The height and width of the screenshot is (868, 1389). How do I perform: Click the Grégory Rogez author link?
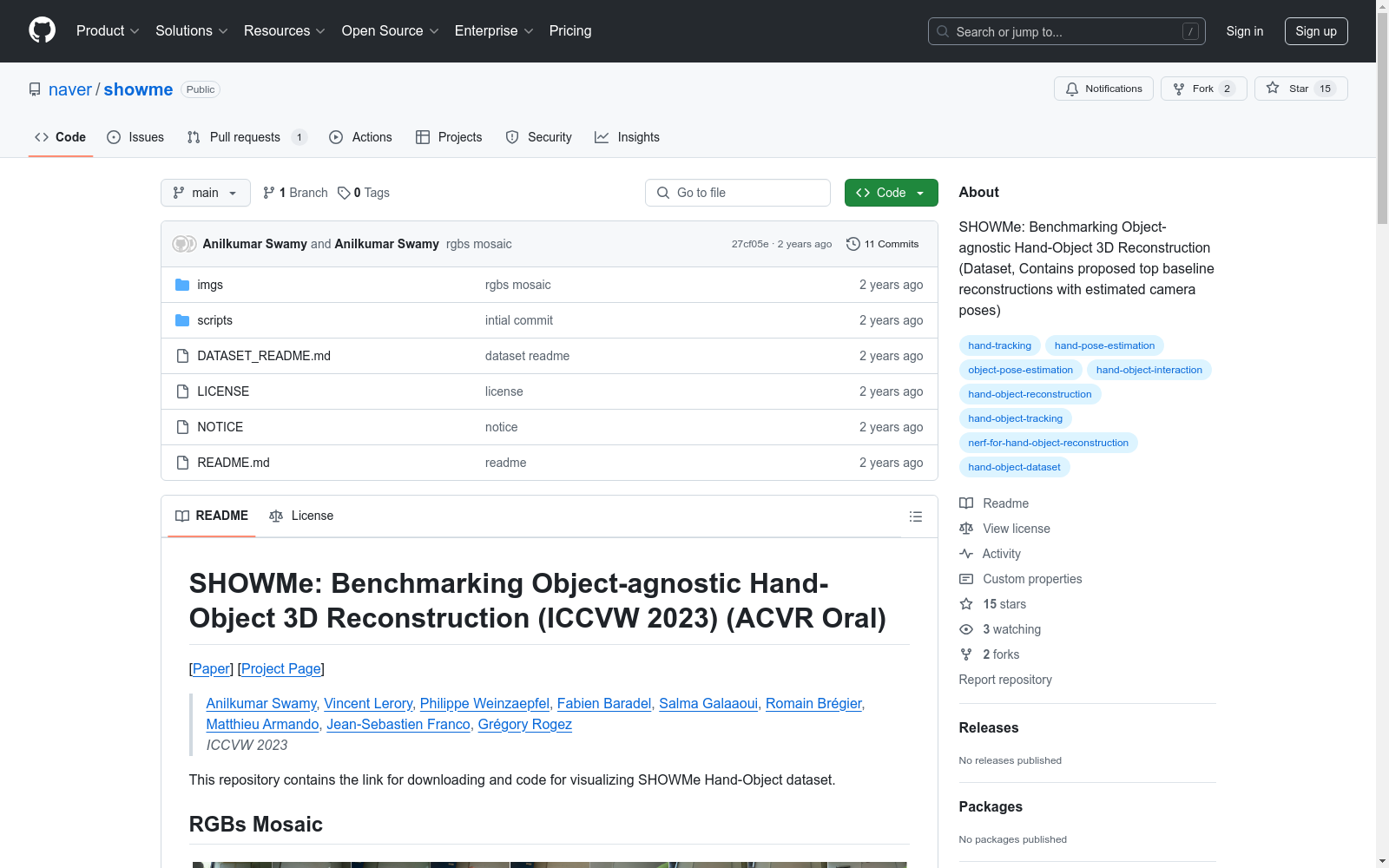coord(524,724)
